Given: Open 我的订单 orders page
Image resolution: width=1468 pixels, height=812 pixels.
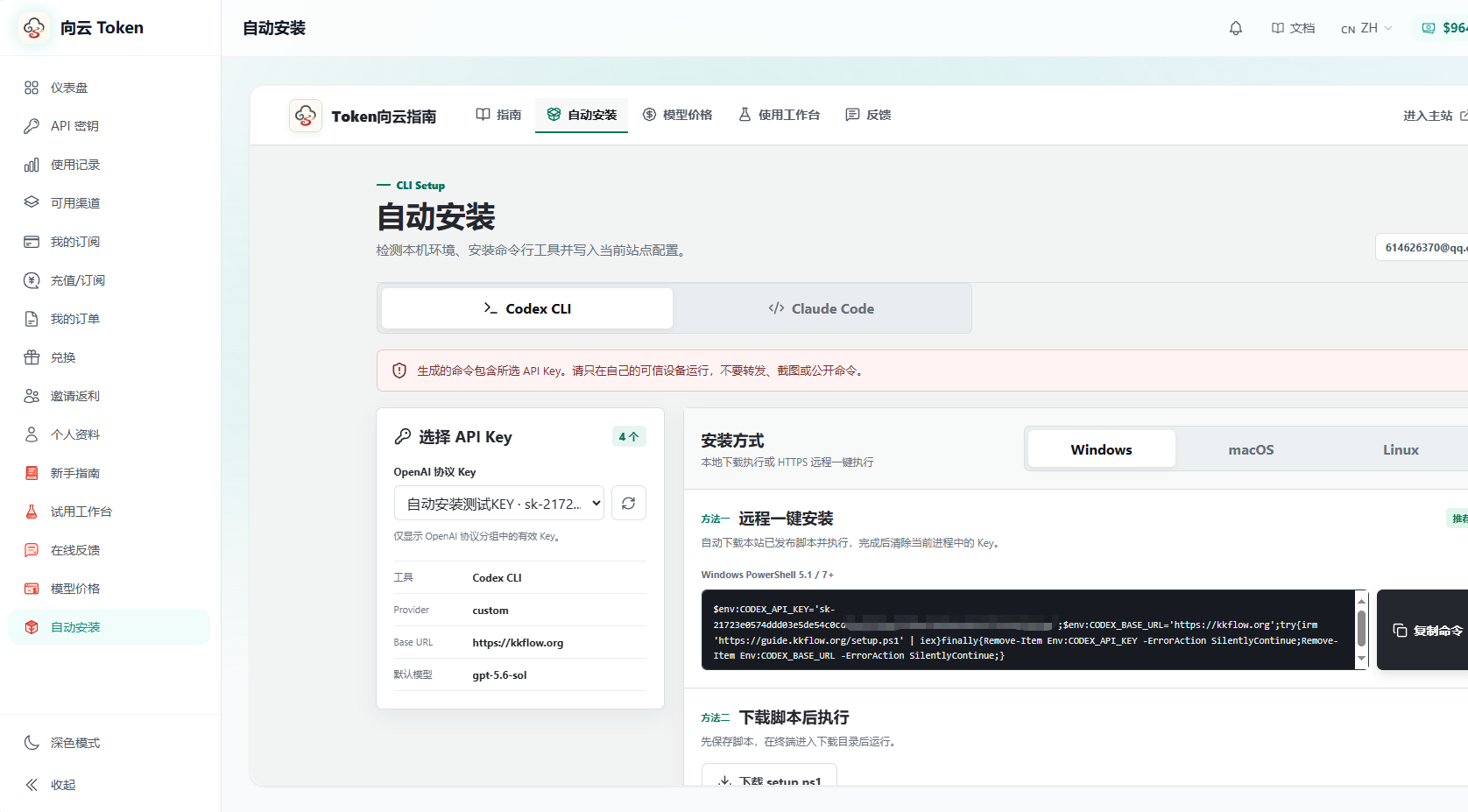Looking at the screenshot, I should click(109, 319).
